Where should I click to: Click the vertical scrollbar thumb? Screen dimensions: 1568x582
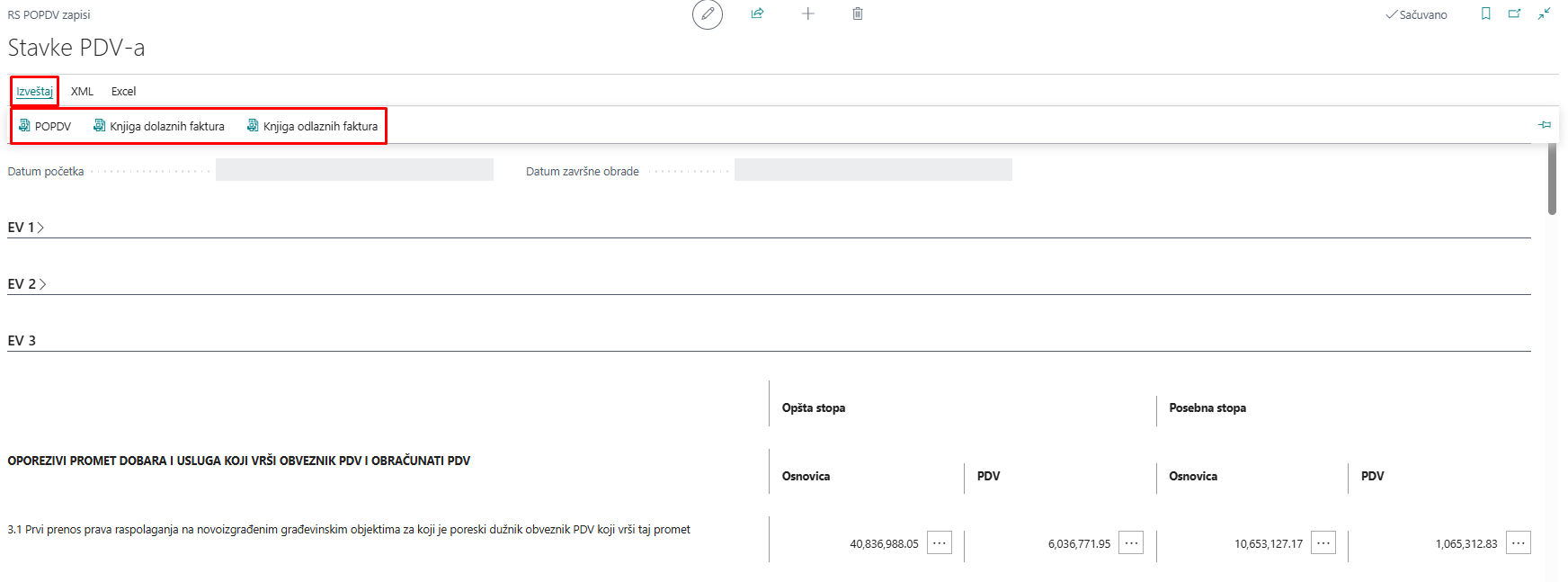point(1552,178)
